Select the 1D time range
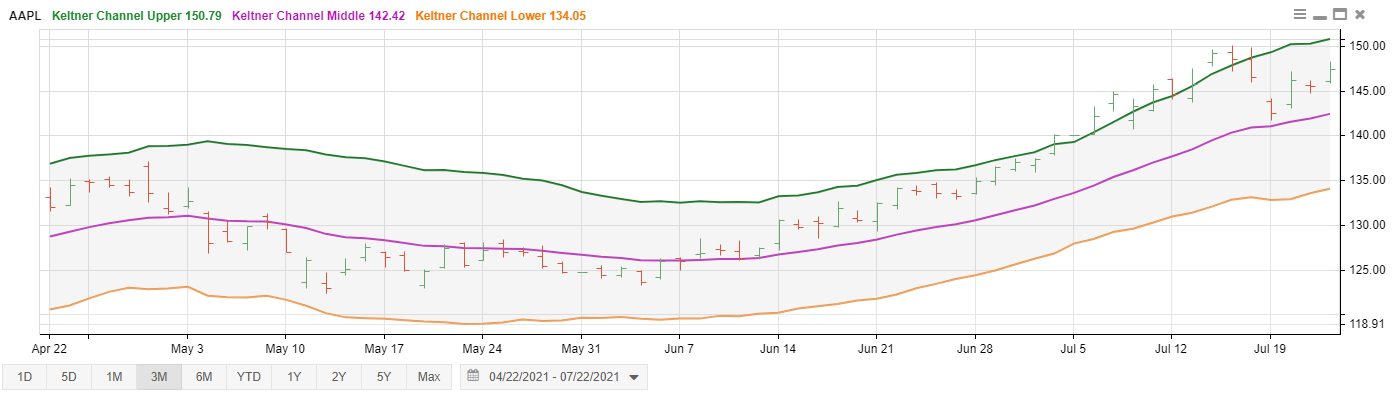Screen dimensions: 1396x395 point(25,377)
